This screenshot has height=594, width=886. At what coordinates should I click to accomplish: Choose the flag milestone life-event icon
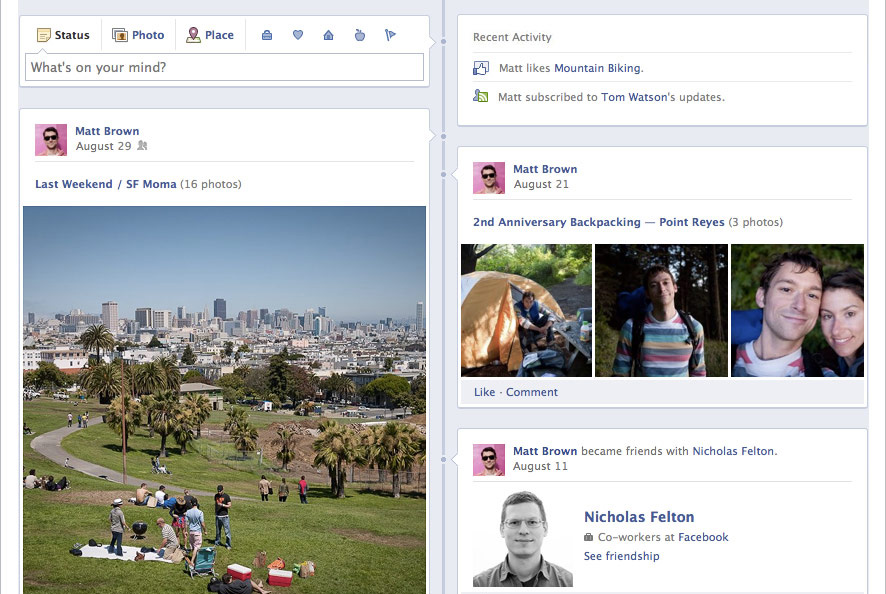pyautogui.click(x=390, y=35)
